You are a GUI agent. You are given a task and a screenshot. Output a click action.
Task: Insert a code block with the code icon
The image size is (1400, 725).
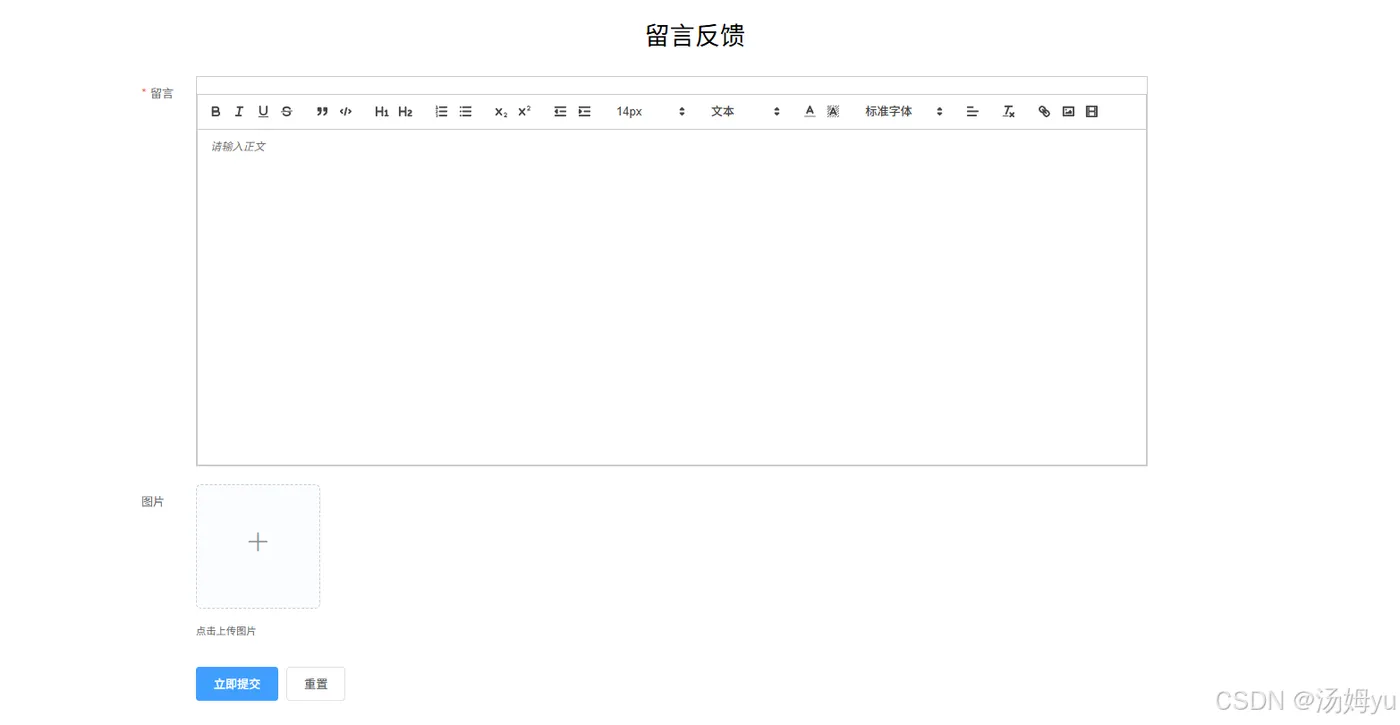pos(346,112)
